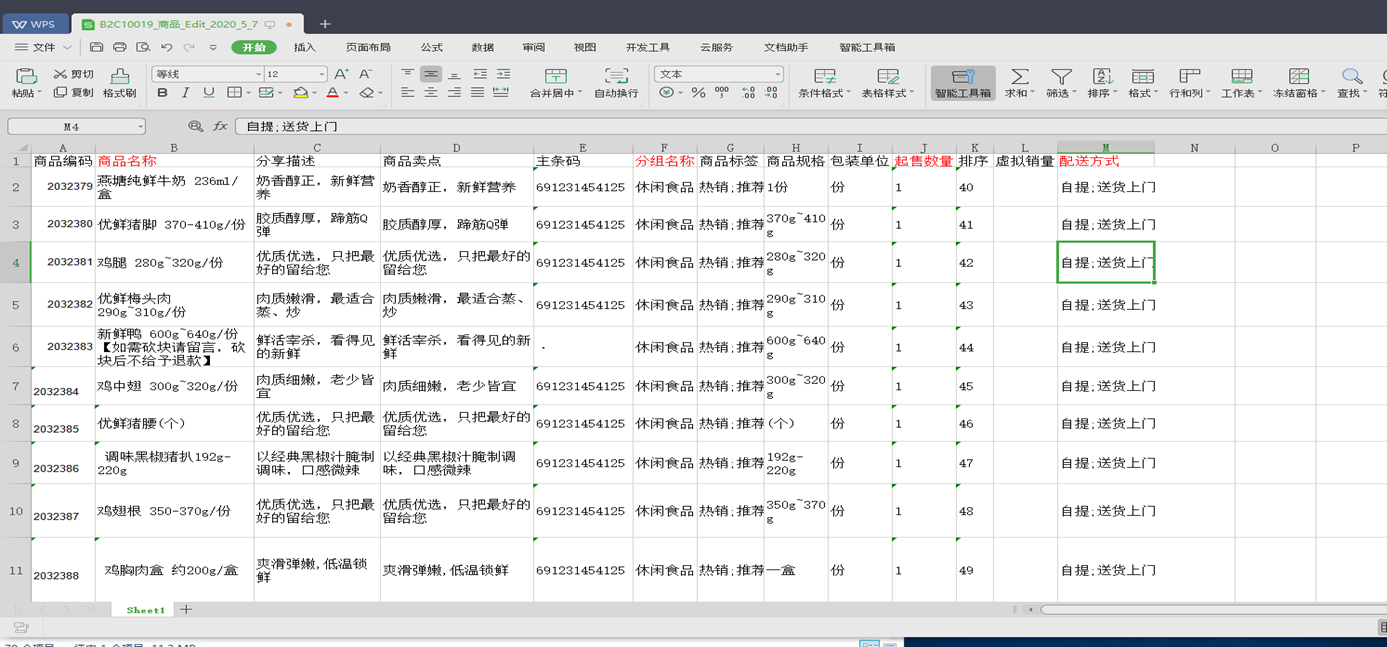
Task: Toggle middle vertical alignment
Action: point(430,74)
